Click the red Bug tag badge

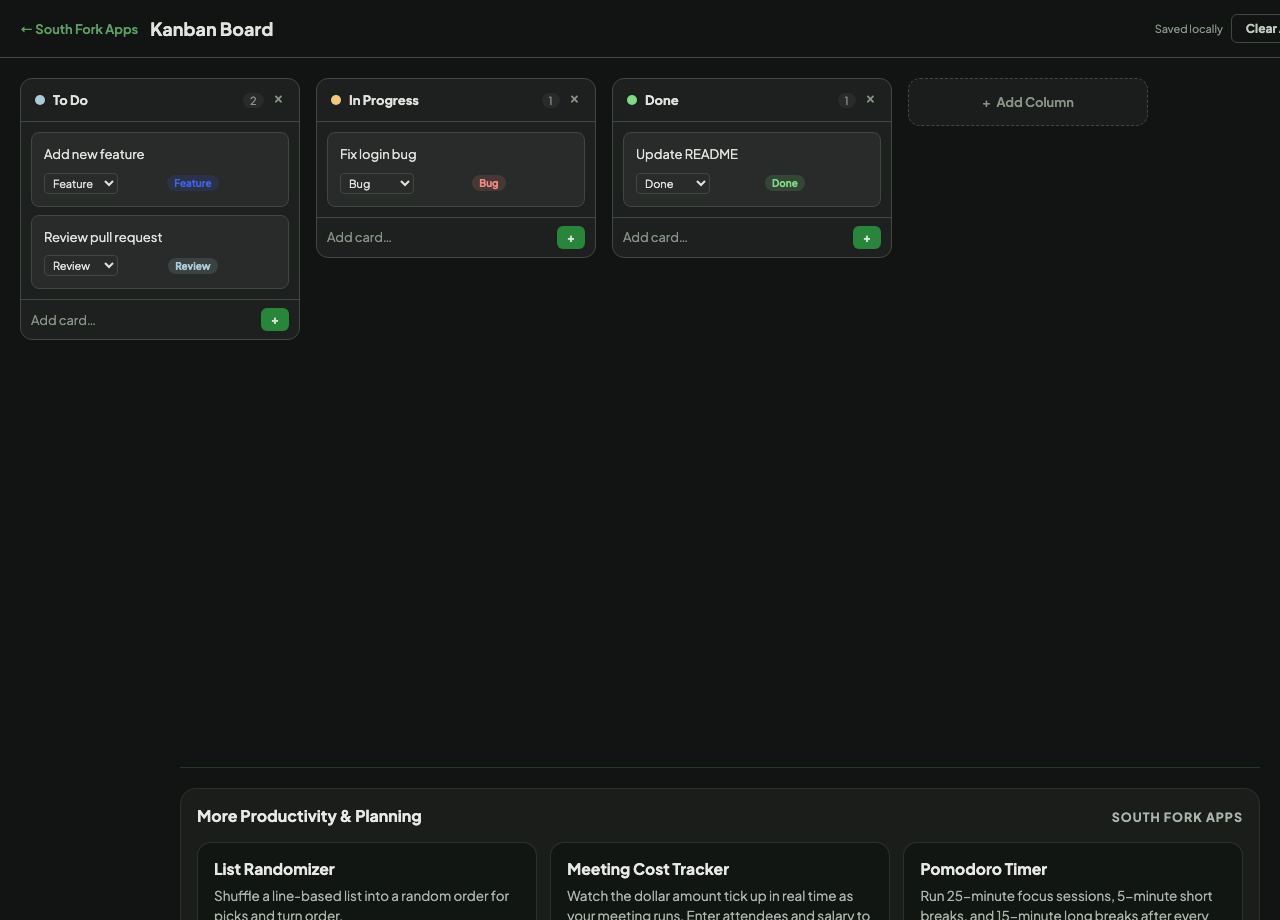click(x=489, y=183)
